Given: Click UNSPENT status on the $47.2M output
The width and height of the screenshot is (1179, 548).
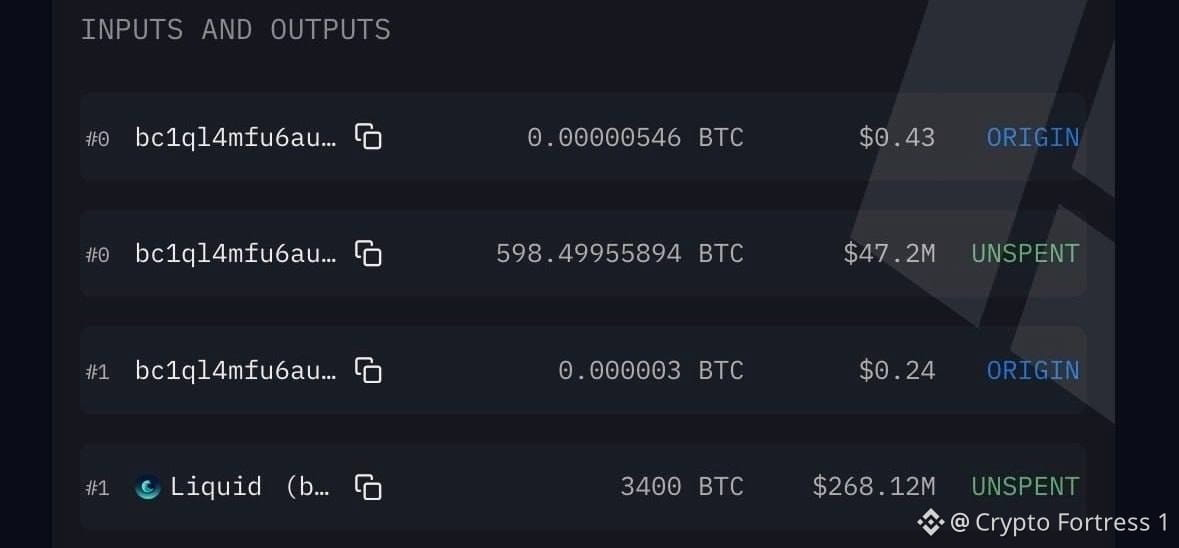Looking at the screenshot, I should (1025, 254).
